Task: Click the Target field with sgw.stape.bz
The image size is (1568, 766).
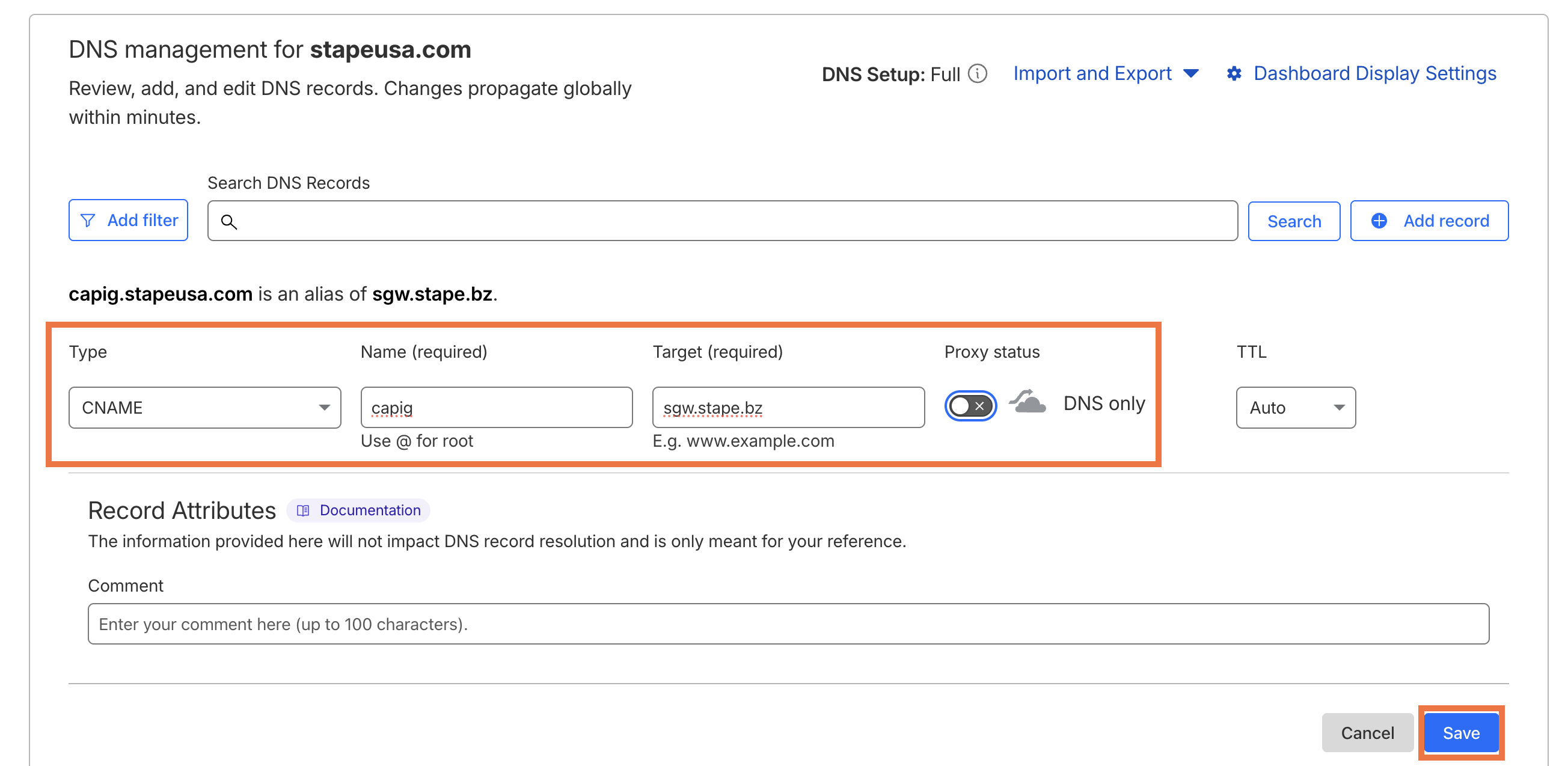Action: click(788, 408)
